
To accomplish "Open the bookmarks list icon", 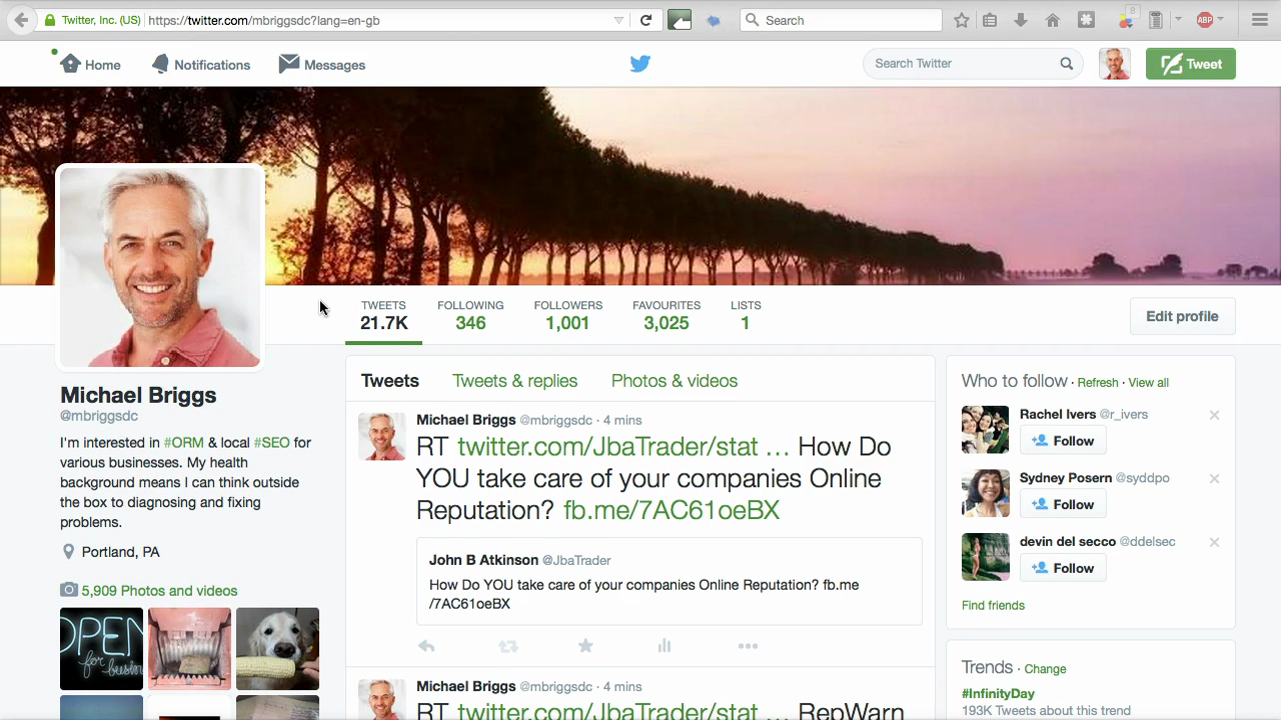I will (990, 20).
